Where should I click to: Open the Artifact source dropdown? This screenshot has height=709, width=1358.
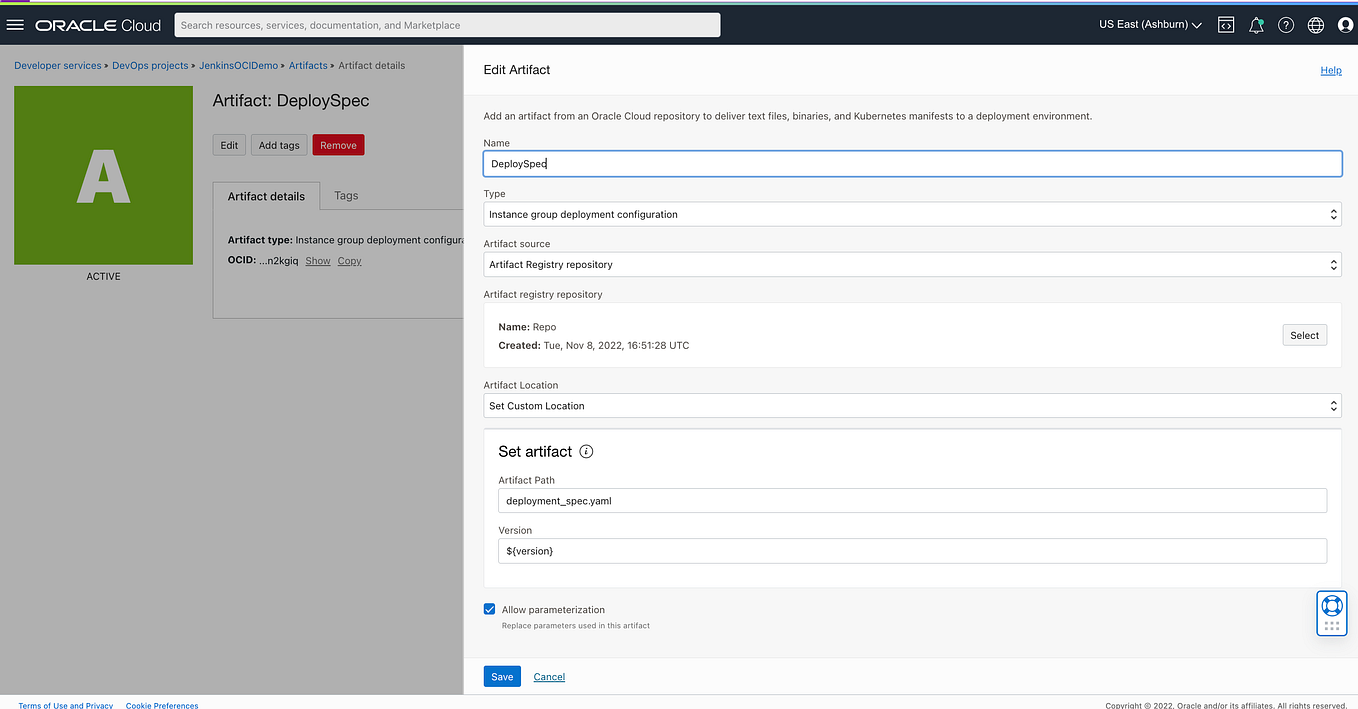pyautogui.click(x=911, y=264)
